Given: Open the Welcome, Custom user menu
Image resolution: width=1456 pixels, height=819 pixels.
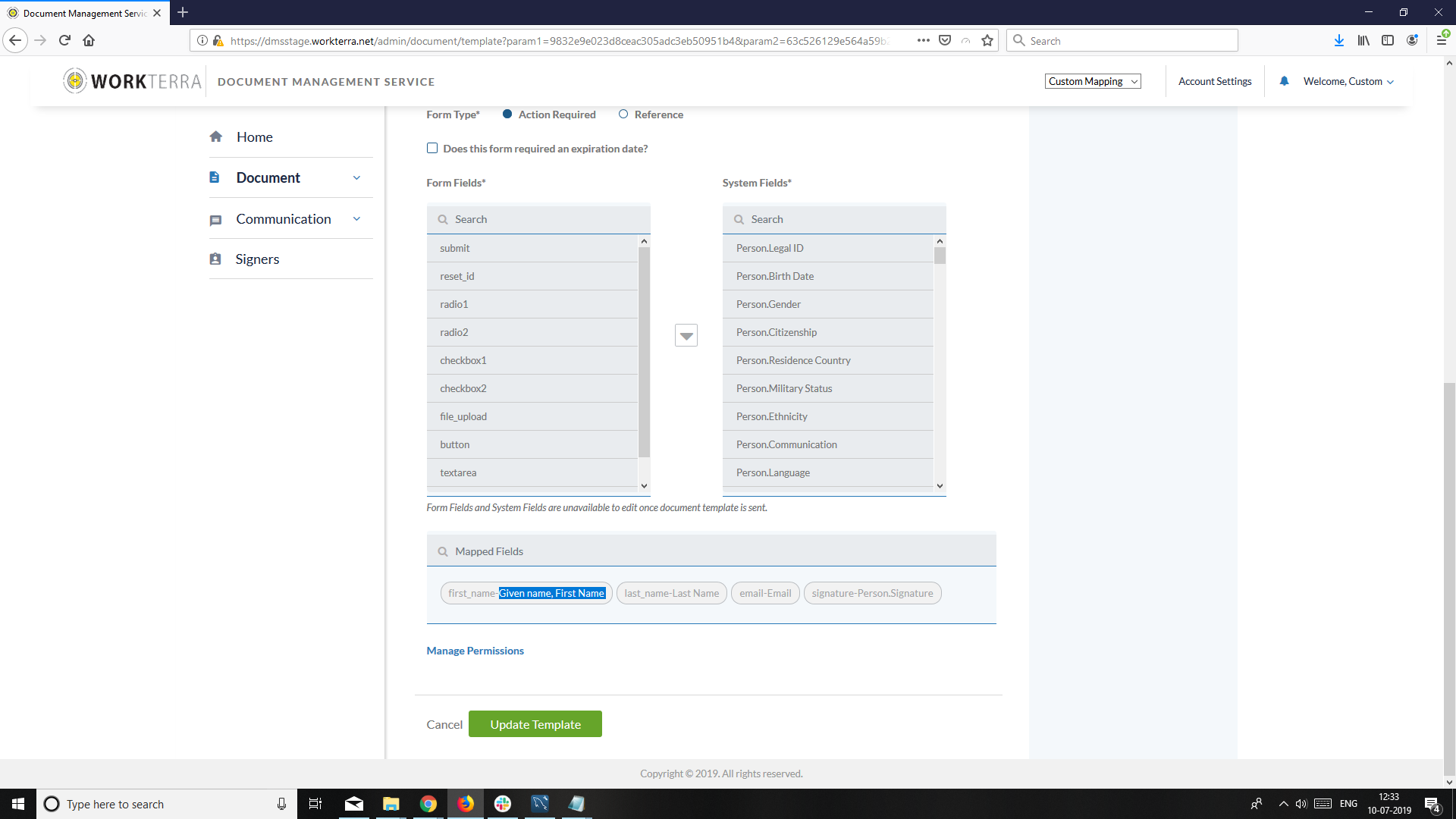Looking at the screenshot, I should click(1348, 81).
